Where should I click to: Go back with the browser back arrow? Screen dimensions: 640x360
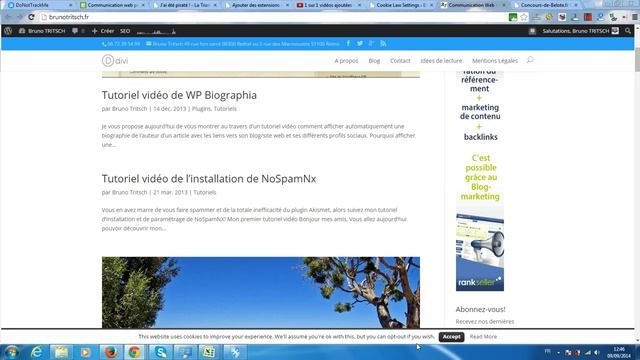(9, 17)
